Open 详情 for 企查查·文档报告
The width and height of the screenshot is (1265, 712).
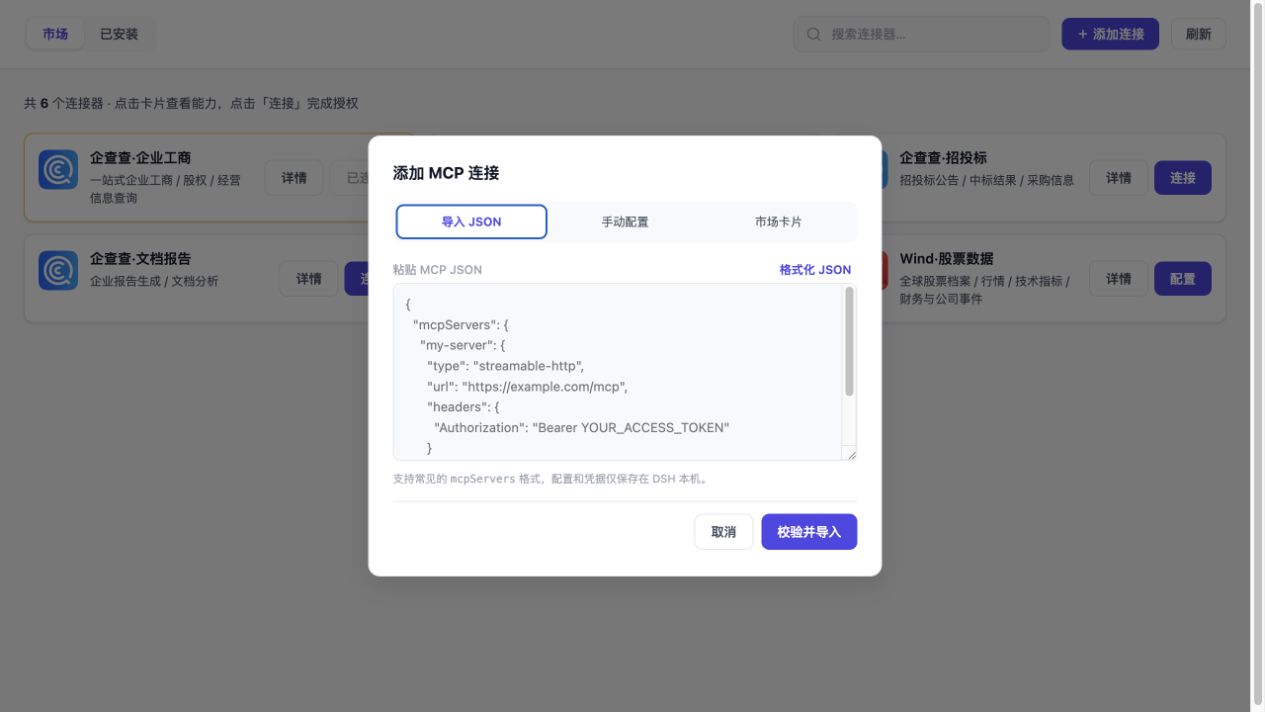coord(309,279)
